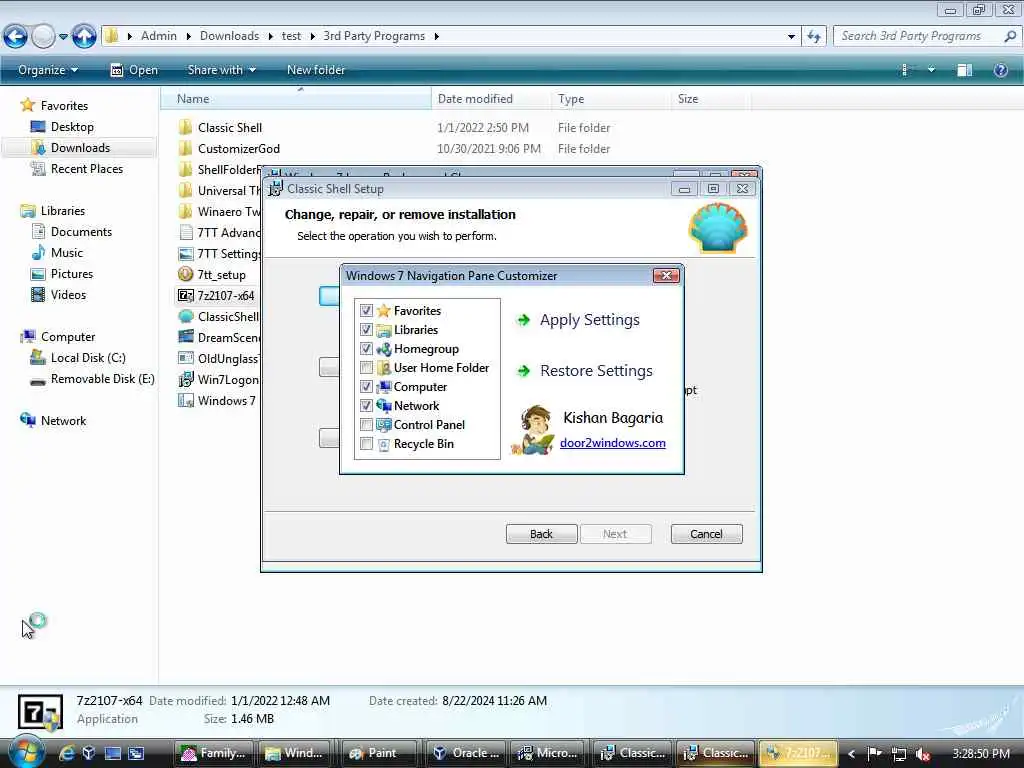Open the view options dropdown arrow
Viewport: 1024px width, 768px height.
pos(931,69)
